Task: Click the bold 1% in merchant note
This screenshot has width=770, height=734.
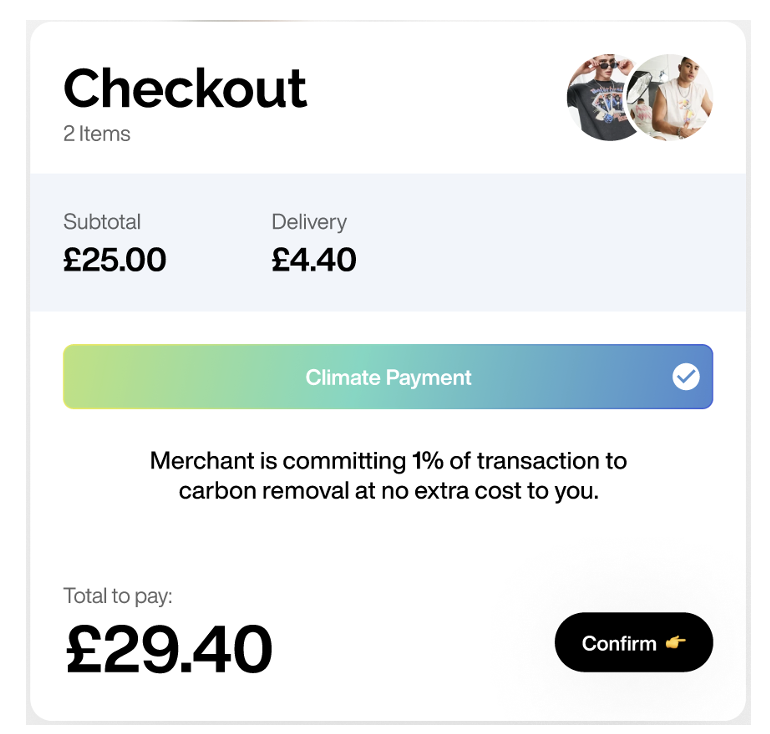Action: 423,461
